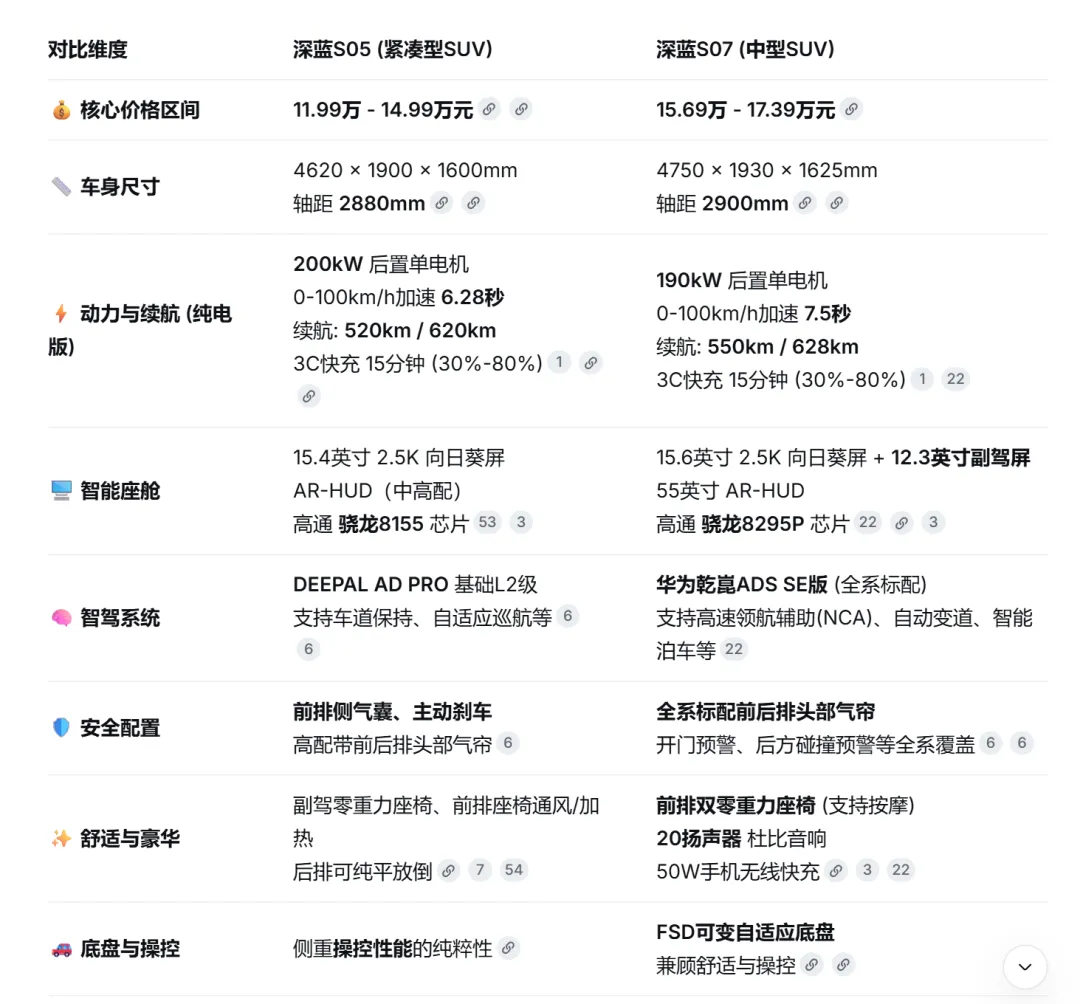Click the text 0-100km/h加速 6.28秒
The height and width of the screenshot is (1004, 1080).
399,297
